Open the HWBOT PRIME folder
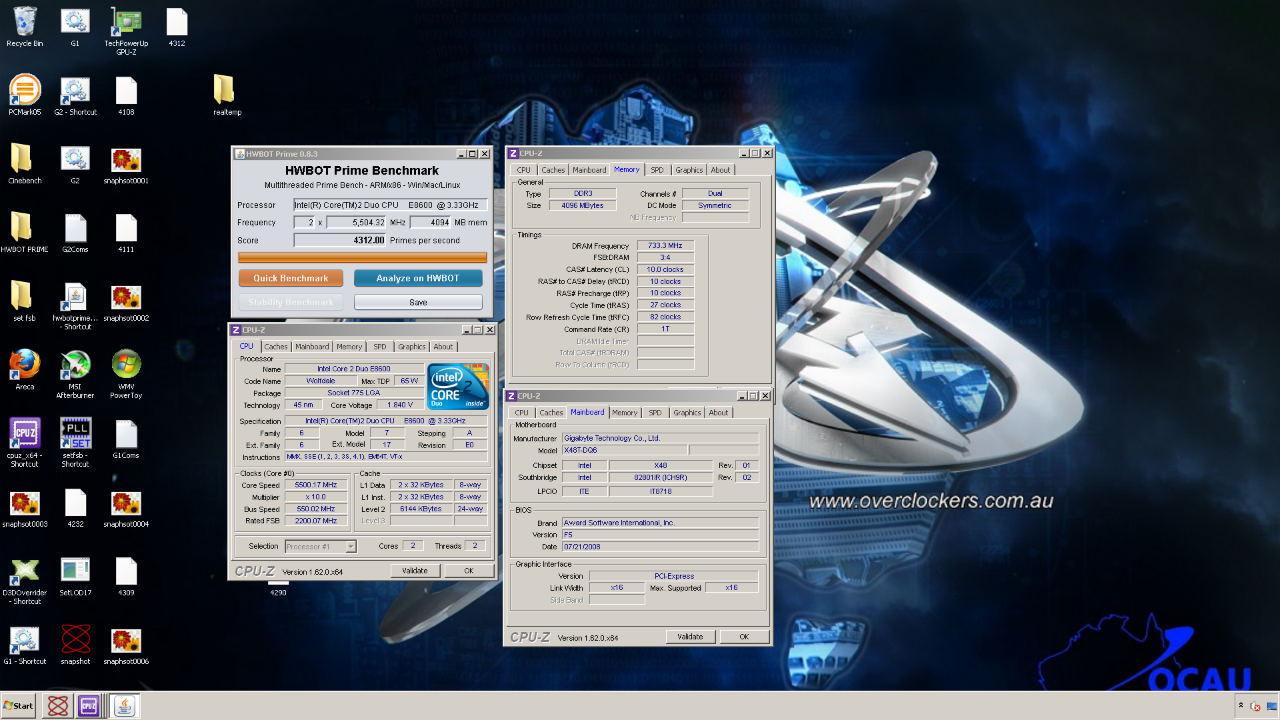The image size is (1280, 720). (x=25, y=234)
